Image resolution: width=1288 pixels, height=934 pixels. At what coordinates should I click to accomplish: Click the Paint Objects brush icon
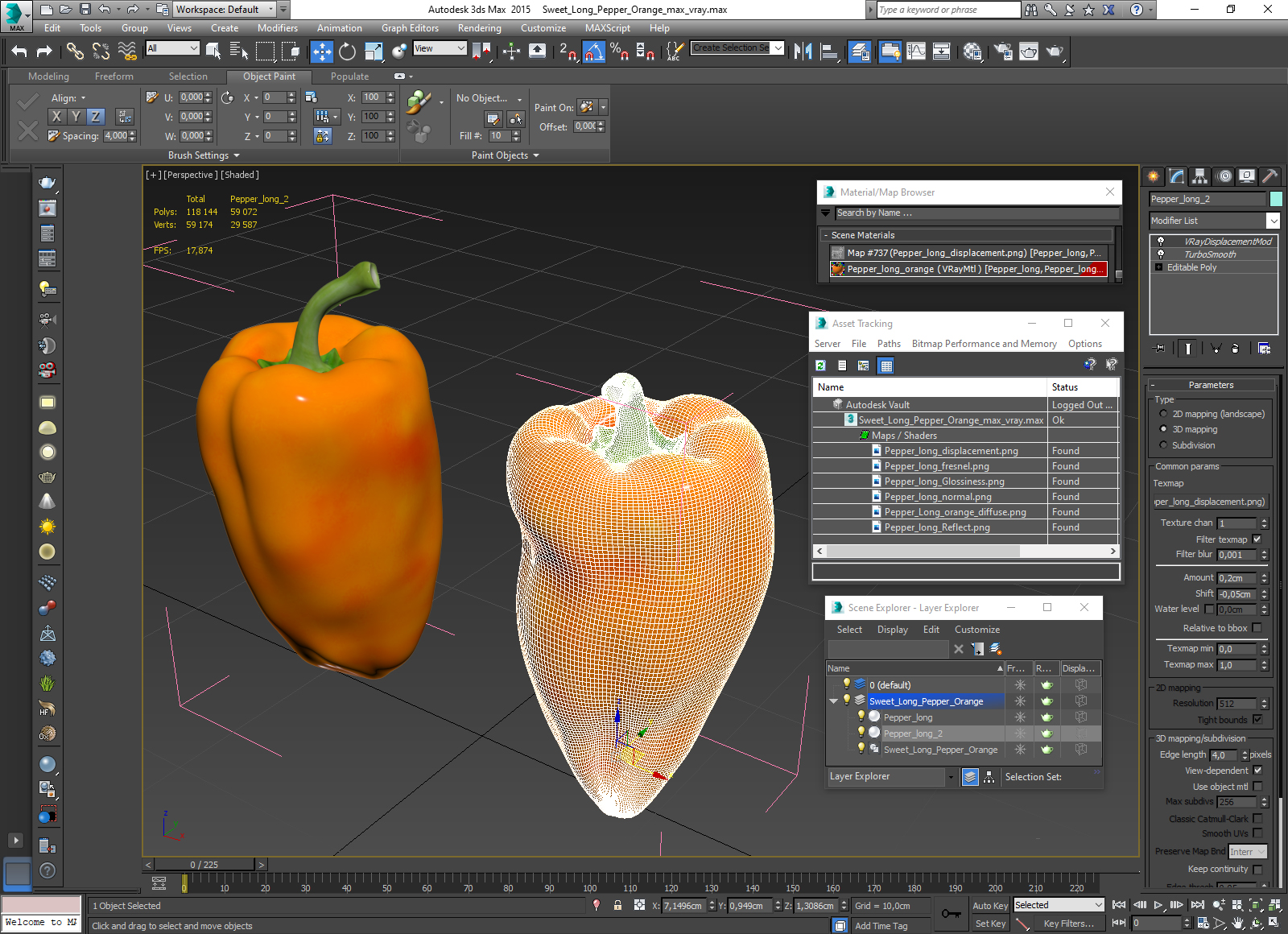[x=418, y=102]
